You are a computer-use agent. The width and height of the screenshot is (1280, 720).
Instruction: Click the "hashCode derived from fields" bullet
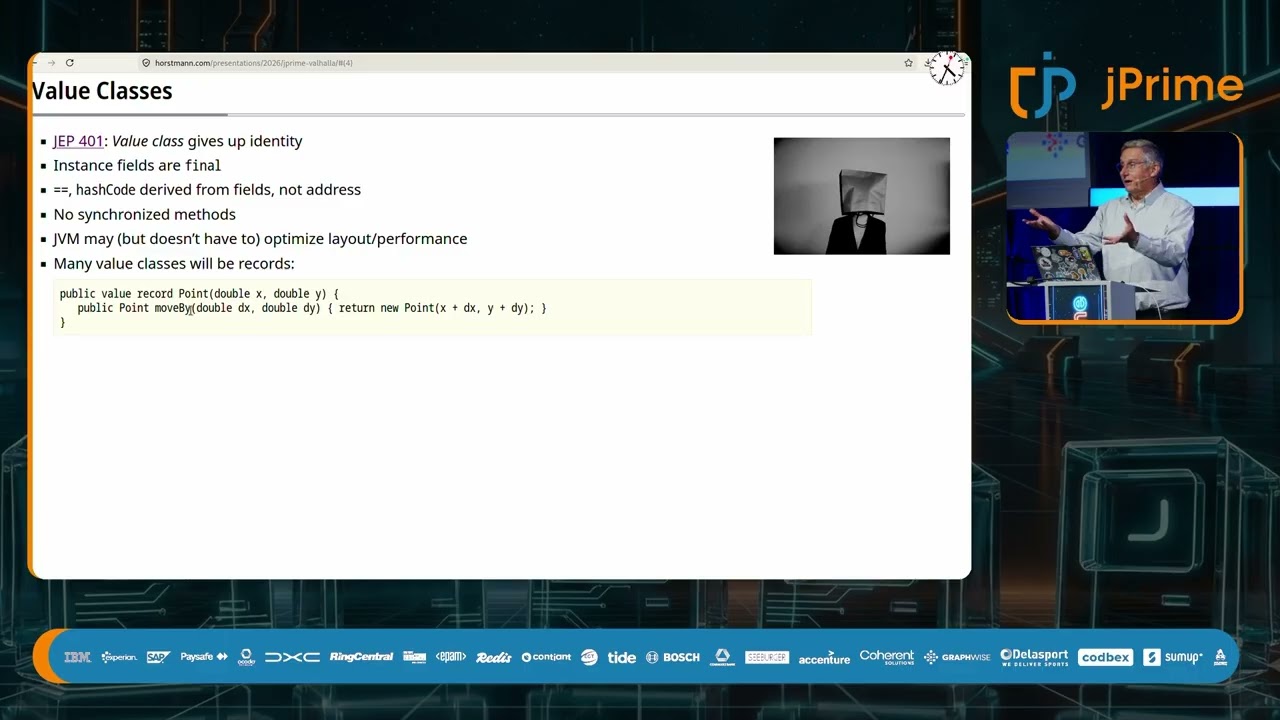[207, 190]
